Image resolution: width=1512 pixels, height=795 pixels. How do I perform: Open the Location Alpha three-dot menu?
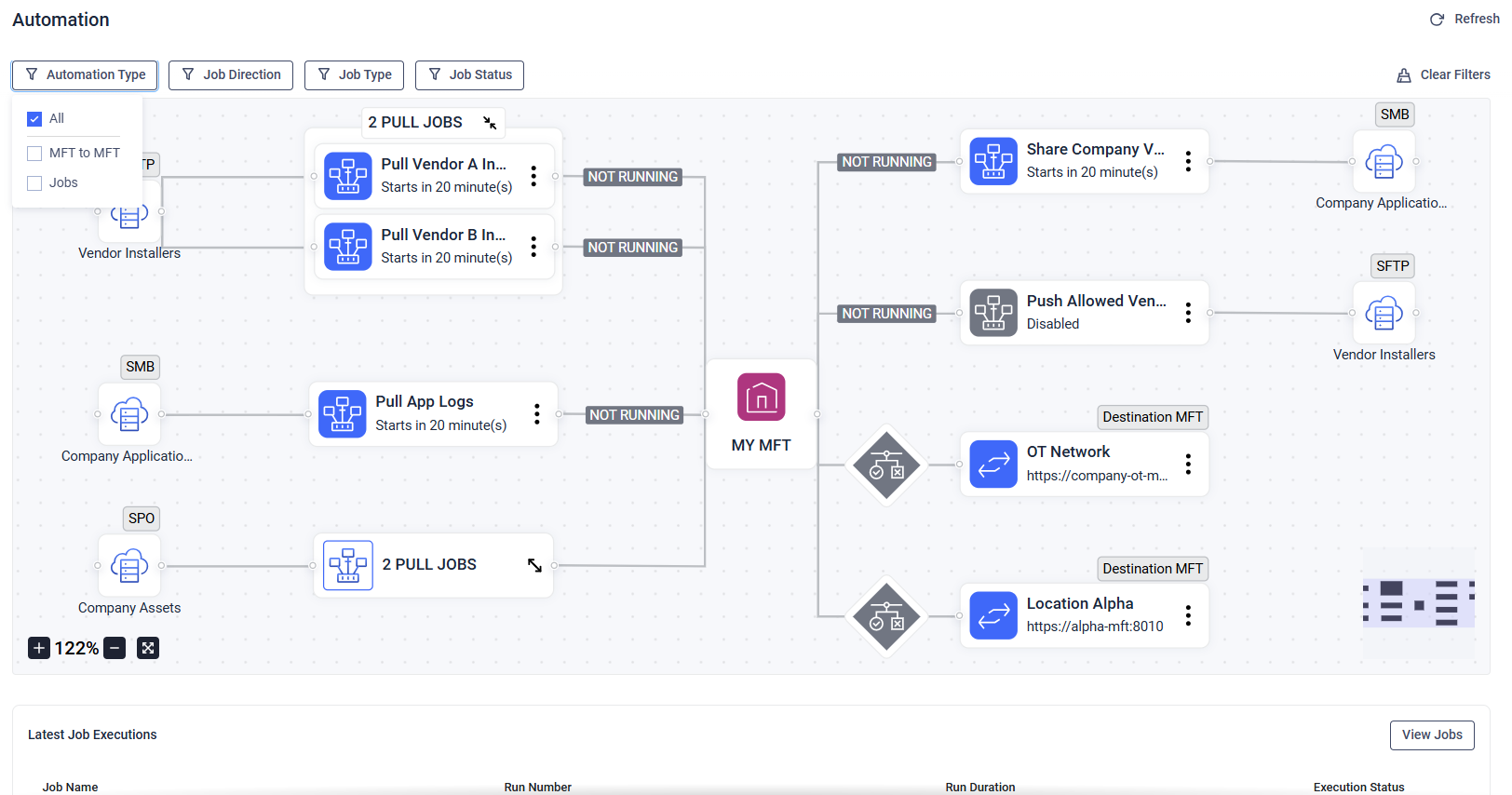(x=1188, y=615)
